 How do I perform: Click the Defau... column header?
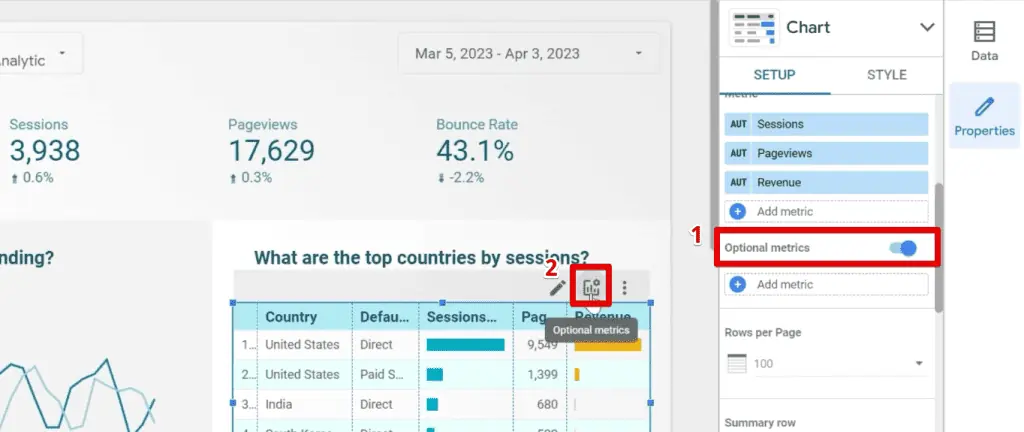[385, 317]
